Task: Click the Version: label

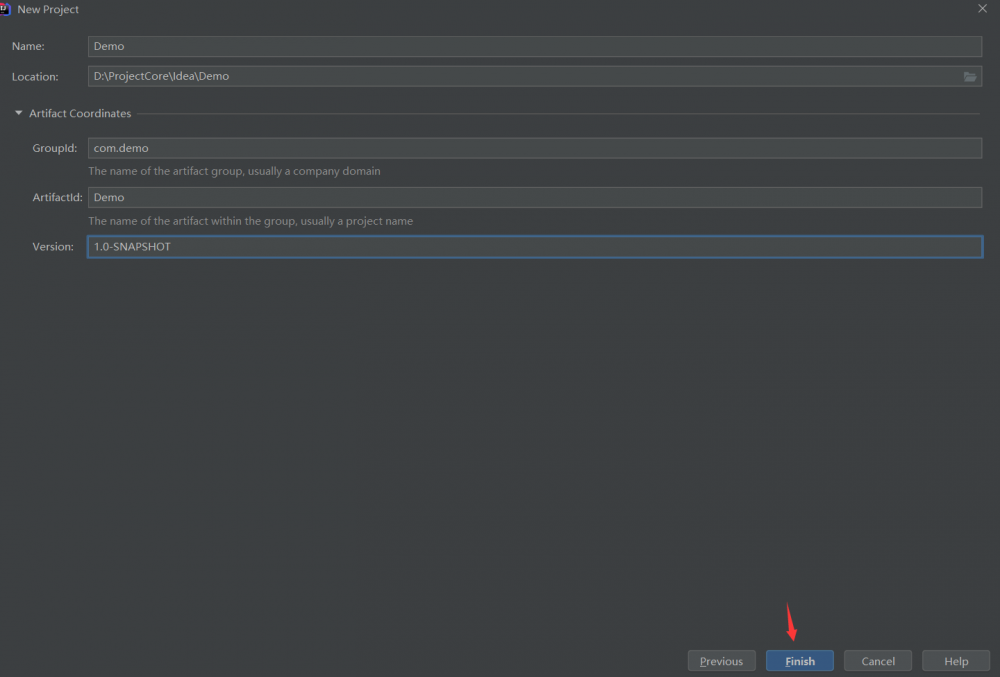Action: coord(53,247)
